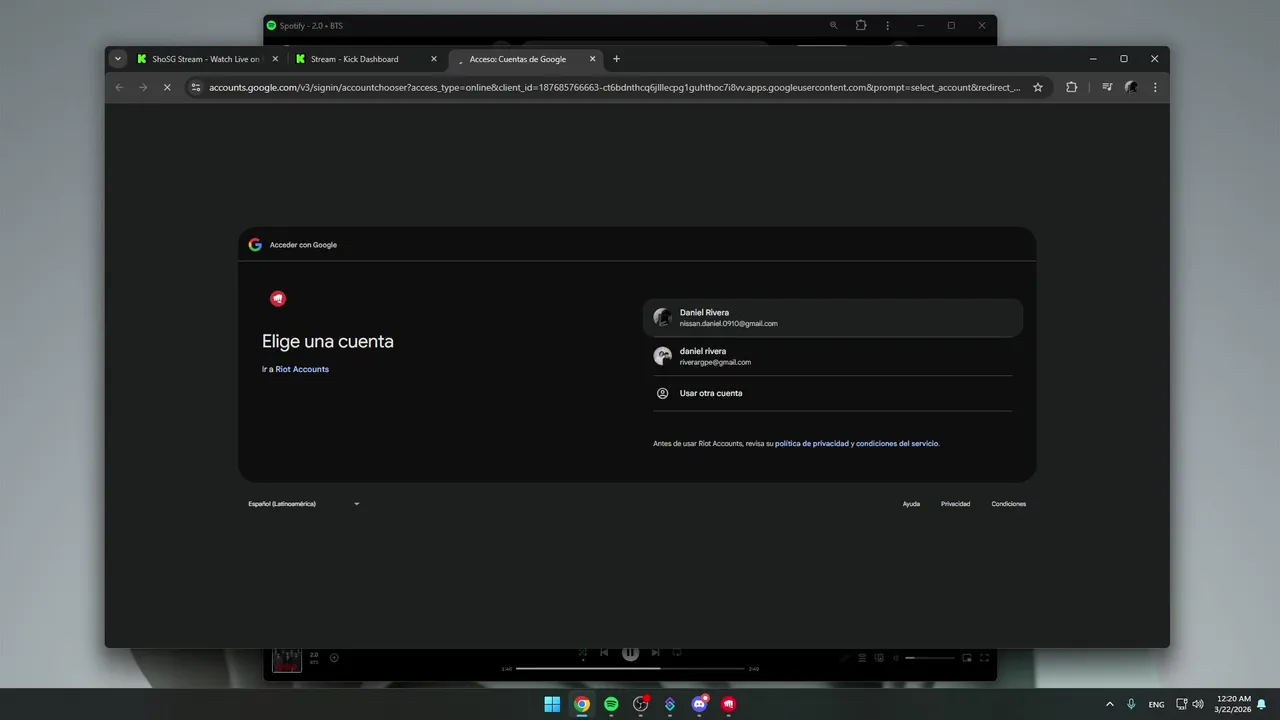Add current song to Liked Songs

click(334, 657)
